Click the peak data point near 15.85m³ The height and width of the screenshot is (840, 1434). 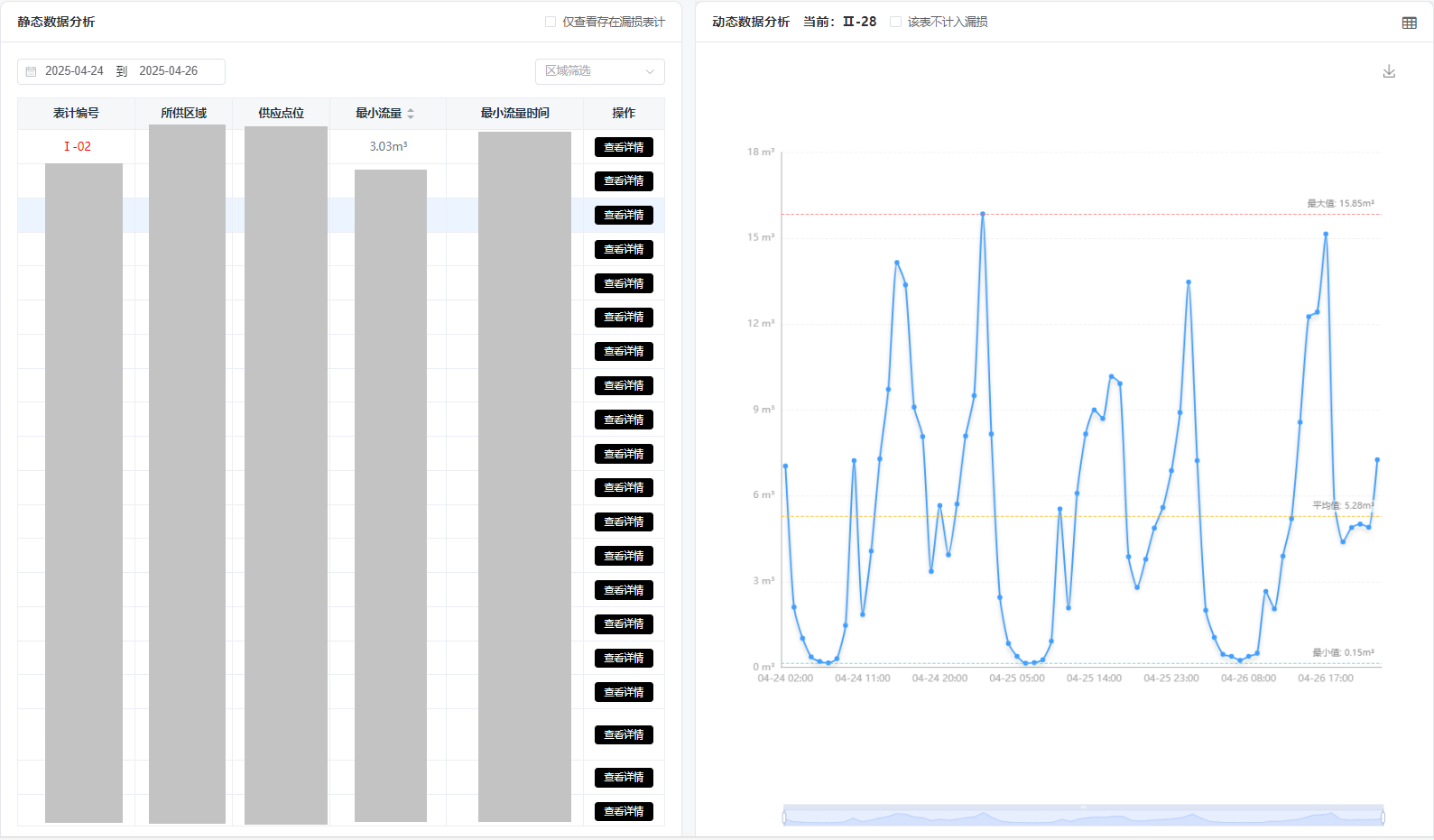pos(983,215)
